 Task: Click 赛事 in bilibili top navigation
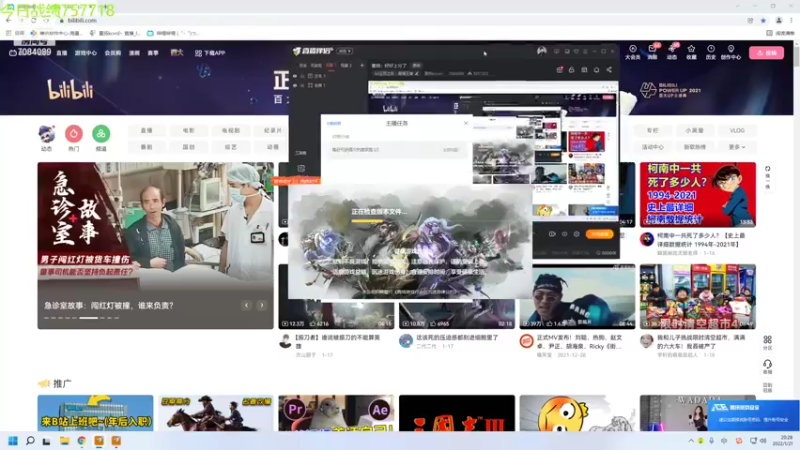153,53
